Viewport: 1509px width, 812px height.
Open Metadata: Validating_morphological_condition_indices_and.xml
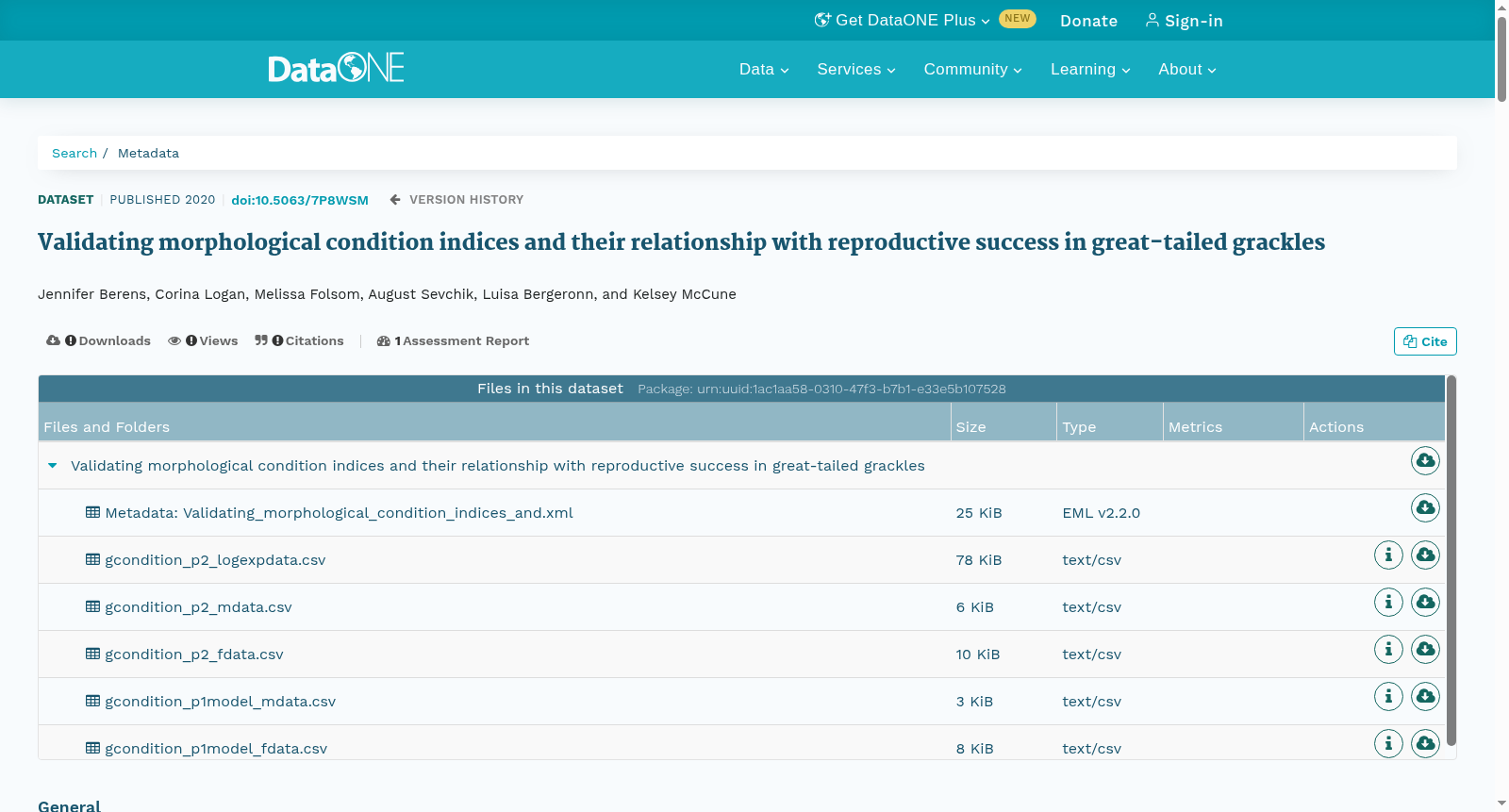pyautogui.click(x=339, y=512)
